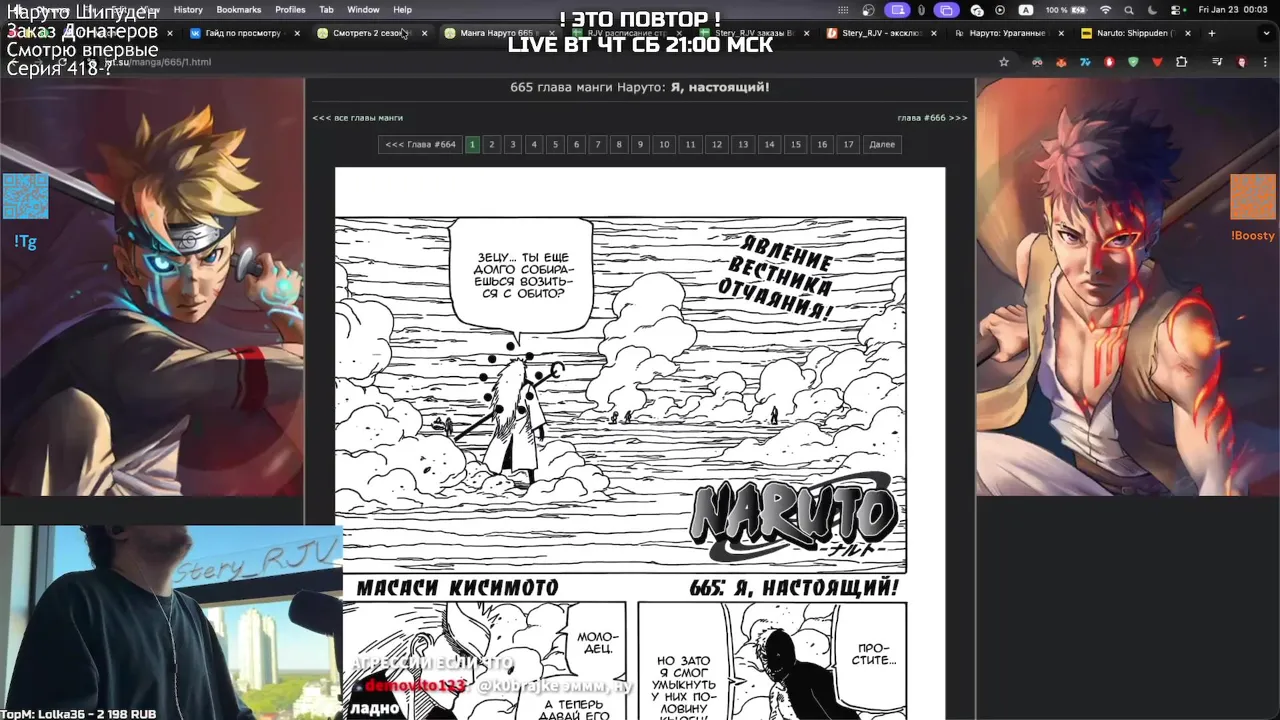Click the orange fox extension icon

[x=1061, y=62]
